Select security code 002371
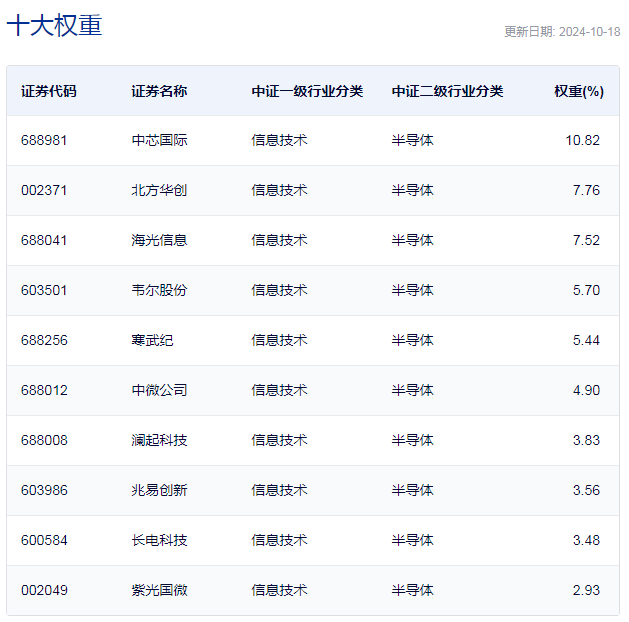The height and width of the screenshot is (622, 629). pos(44,190)
